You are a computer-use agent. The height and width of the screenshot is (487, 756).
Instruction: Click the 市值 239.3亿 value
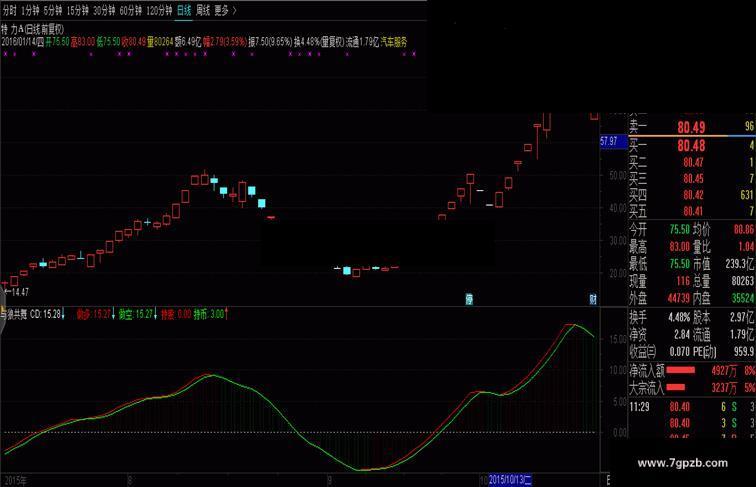click(x=740, y=264)
